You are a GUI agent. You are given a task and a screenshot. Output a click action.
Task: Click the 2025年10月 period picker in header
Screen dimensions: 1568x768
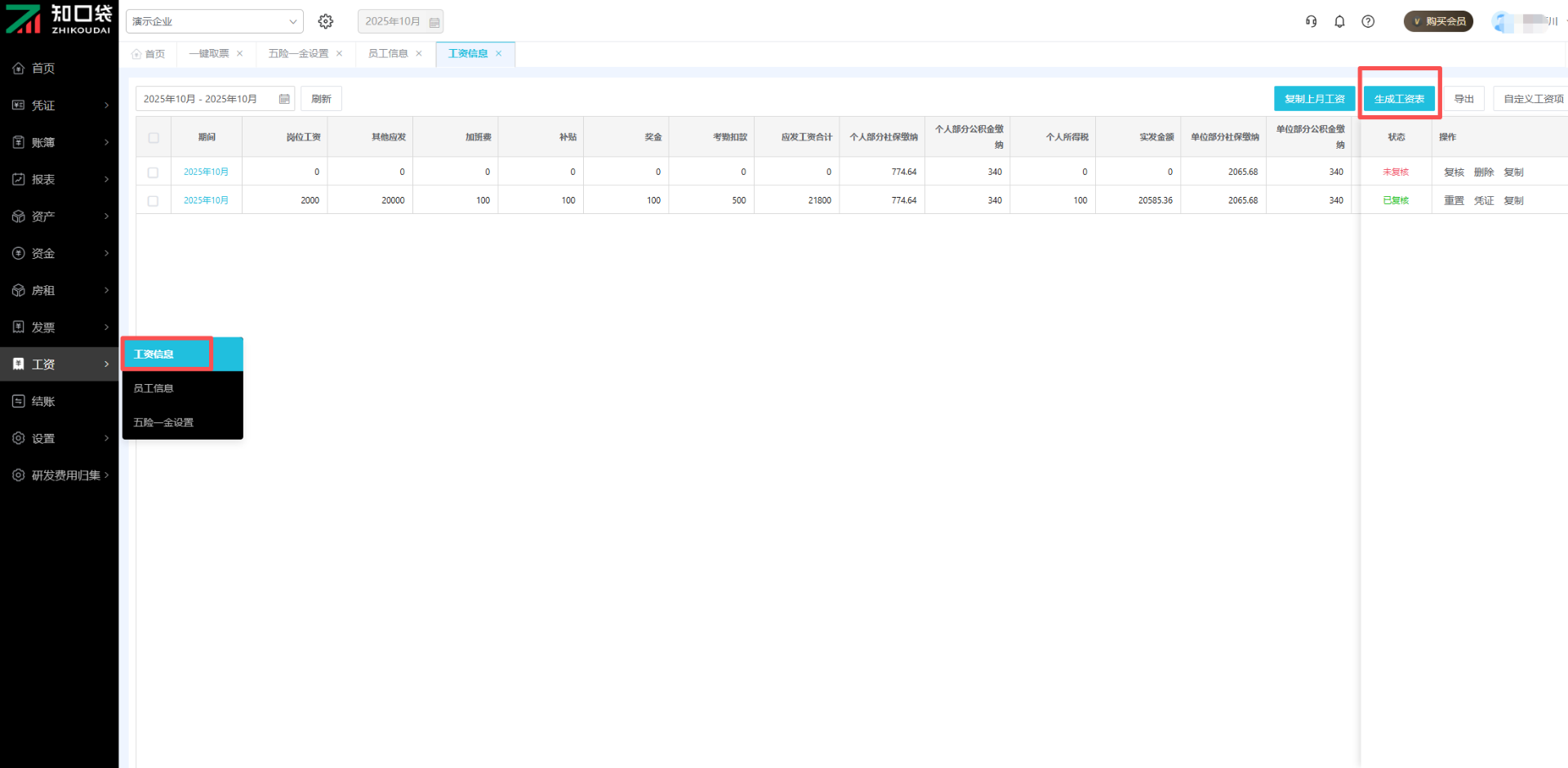click(400, 21)
